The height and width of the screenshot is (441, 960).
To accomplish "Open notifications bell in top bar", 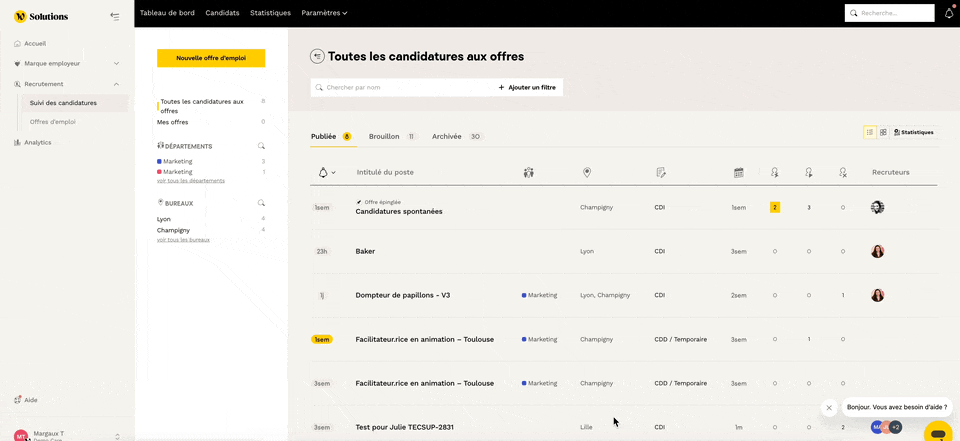I will click(x=949, y=13).
